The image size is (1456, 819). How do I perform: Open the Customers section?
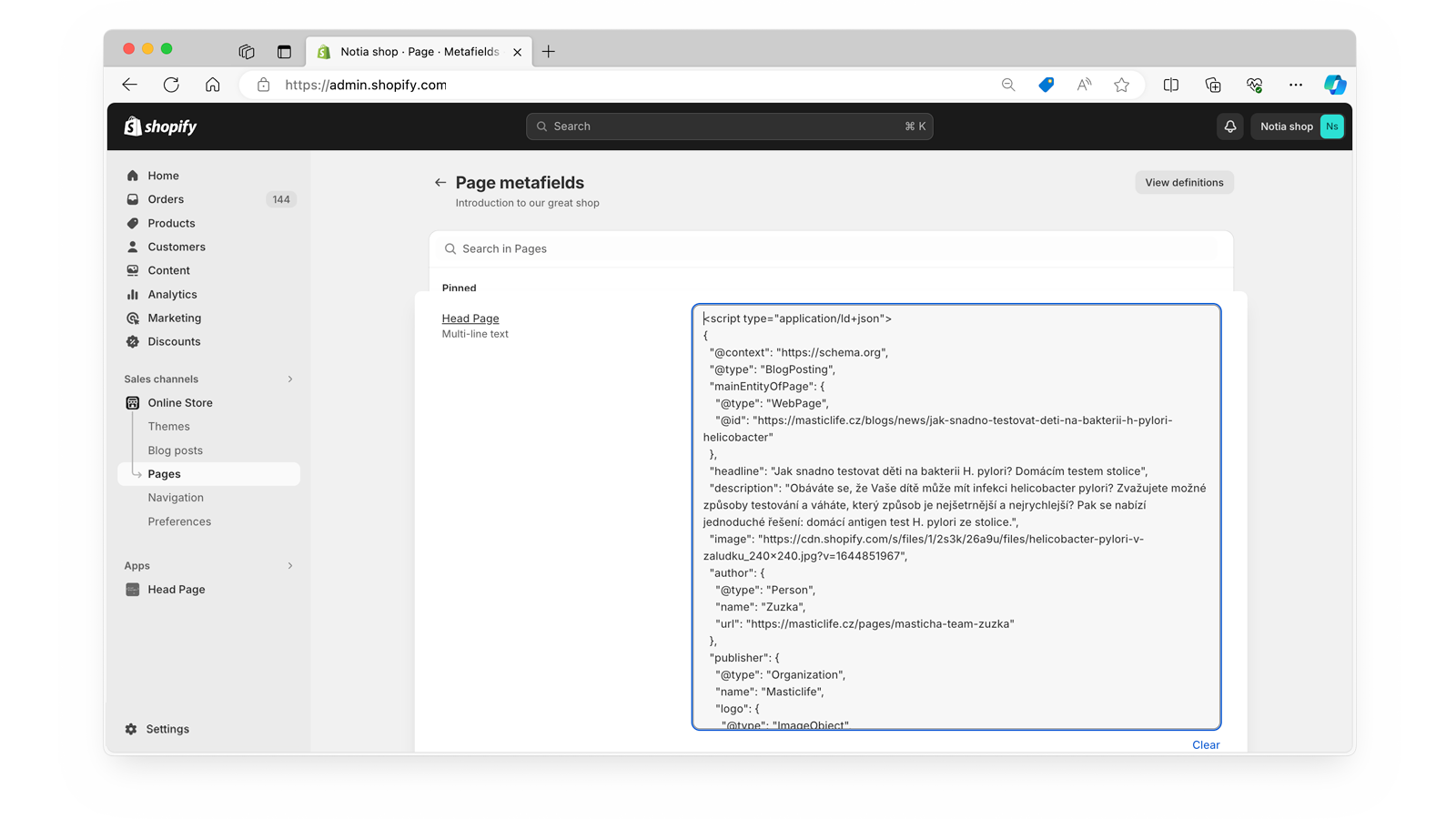pyautogui.click(x=177, y=247)
